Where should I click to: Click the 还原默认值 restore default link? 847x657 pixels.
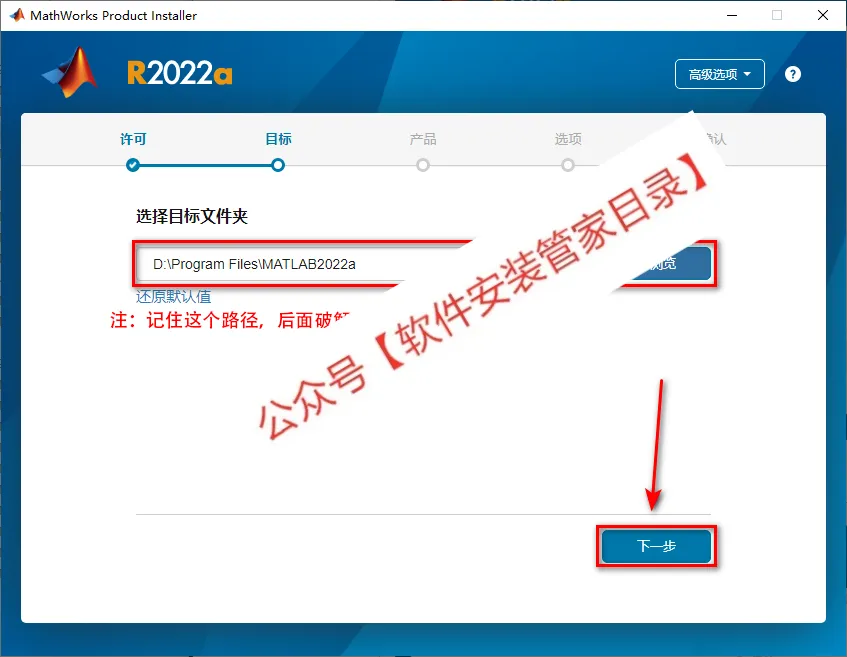click(173, 296)
